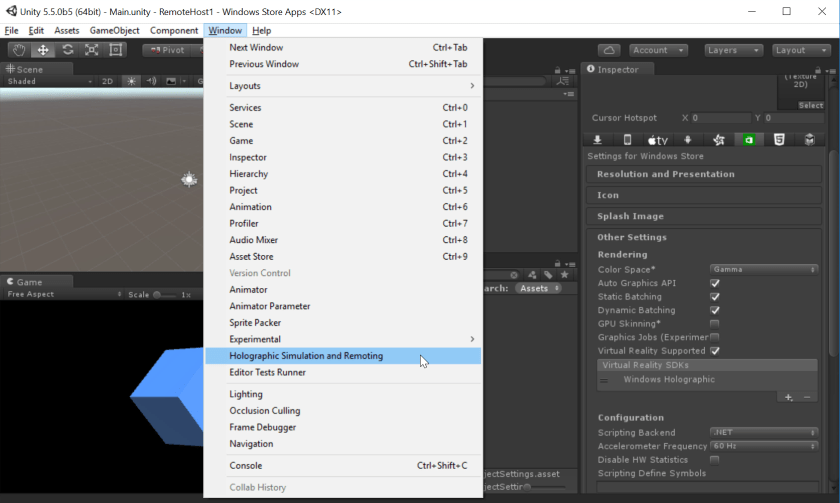The image size is (840, 503).
Task: Toggle scene lighting sun icon
Action: pos(130,81)
